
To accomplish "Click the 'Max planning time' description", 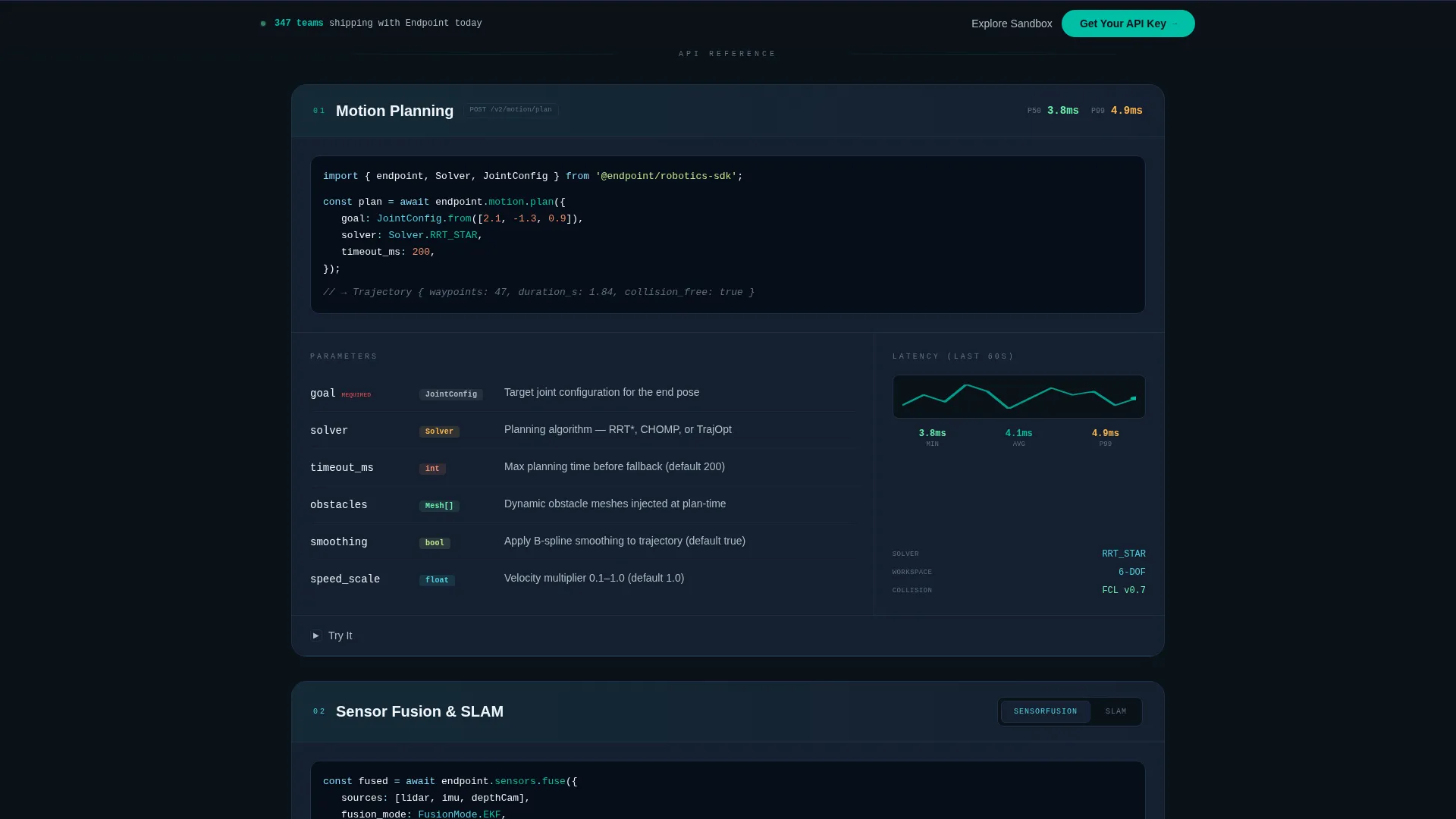I will (x=614, y=467).
